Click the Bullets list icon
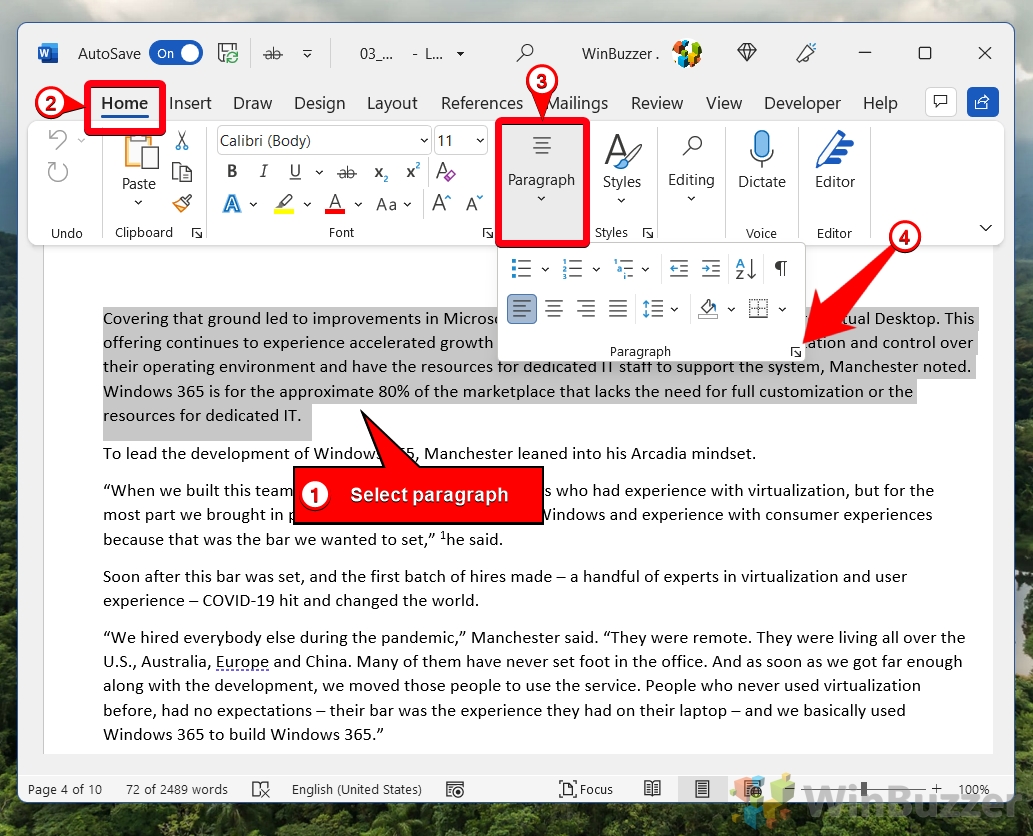Viewport: 1033px width, 836px height. [521, 269]
